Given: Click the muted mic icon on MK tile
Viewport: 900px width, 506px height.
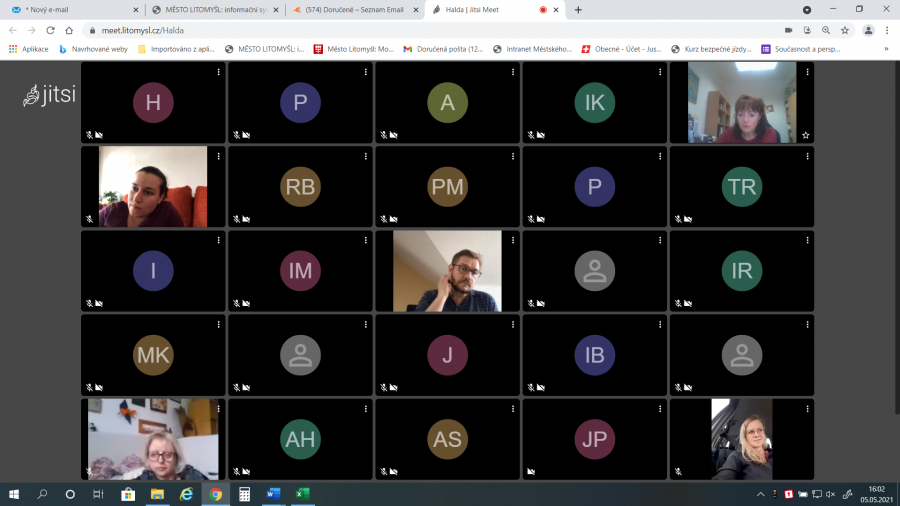Looking at the screenshot, I should [89, 387].
